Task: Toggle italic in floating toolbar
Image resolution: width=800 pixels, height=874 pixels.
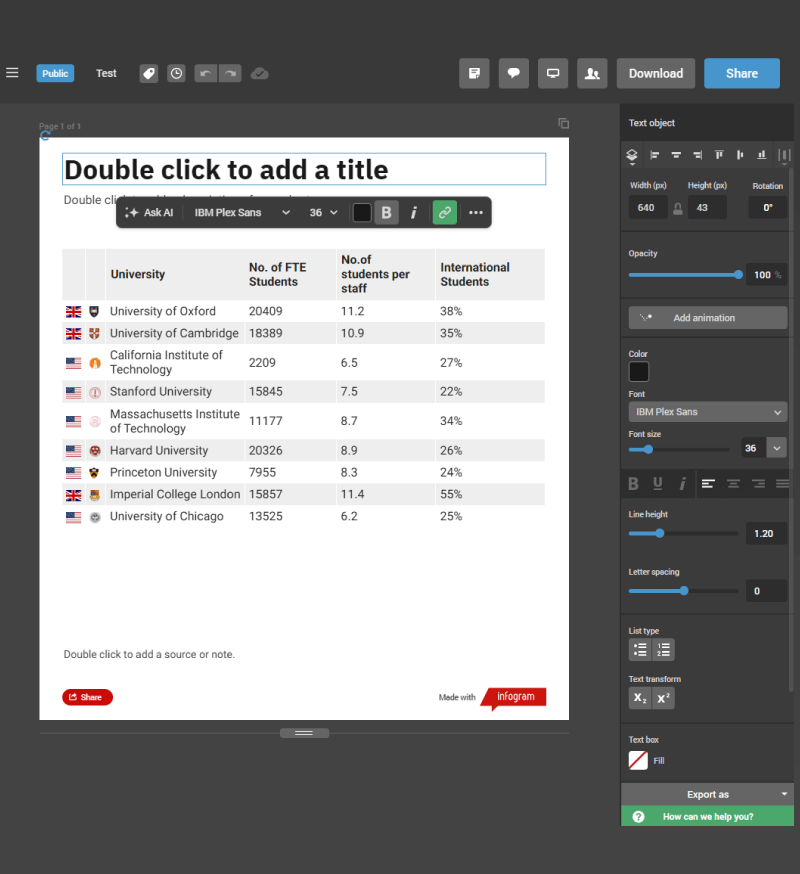Action: point(414,212)
